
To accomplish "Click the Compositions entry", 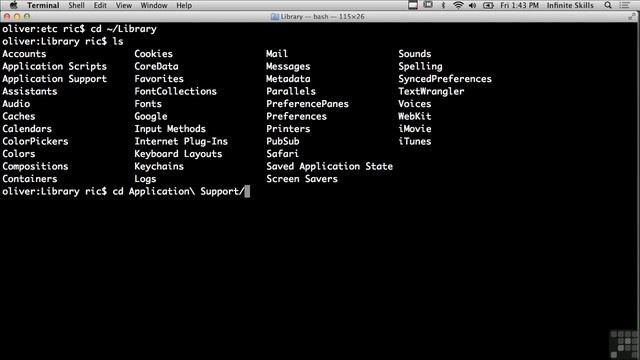I will [x=35, y=167].
